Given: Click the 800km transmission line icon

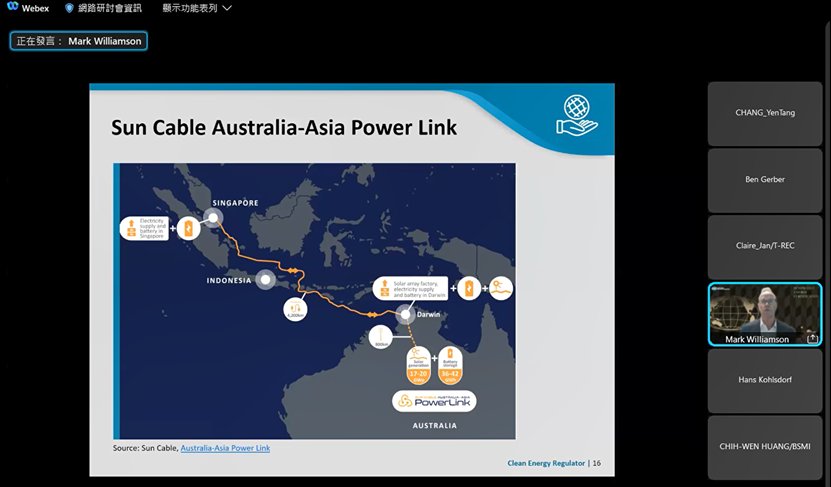Looking at the screenshot, I should pos(381,338).
